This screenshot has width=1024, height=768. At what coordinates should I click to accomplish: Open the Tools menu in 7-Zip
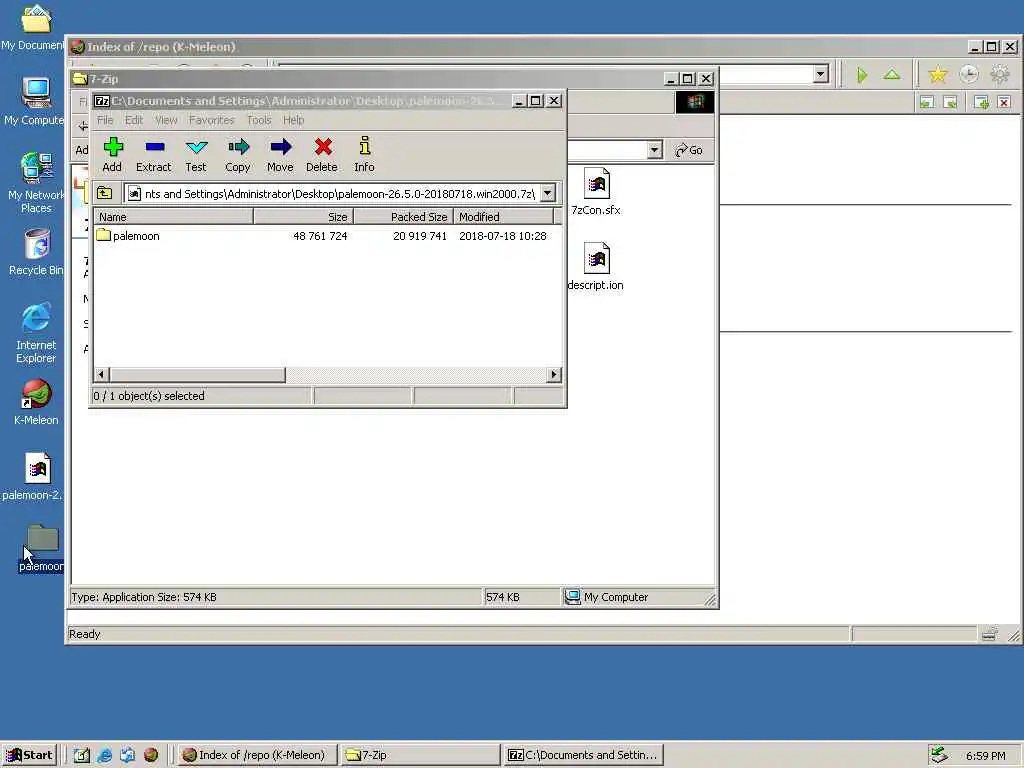coord(259,120)
